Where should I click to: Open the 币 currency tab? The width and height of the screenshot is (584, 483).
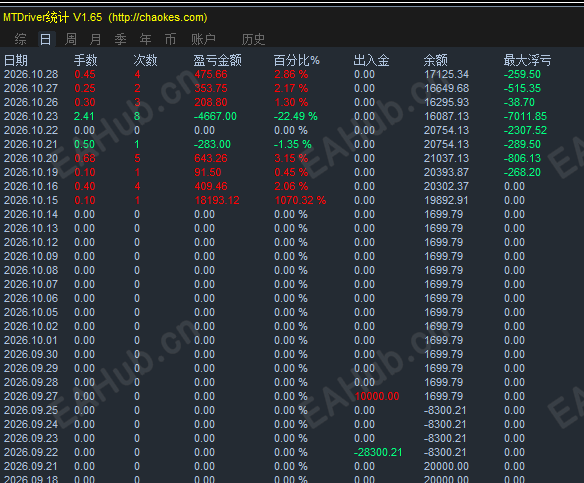(x=170, y=39)
